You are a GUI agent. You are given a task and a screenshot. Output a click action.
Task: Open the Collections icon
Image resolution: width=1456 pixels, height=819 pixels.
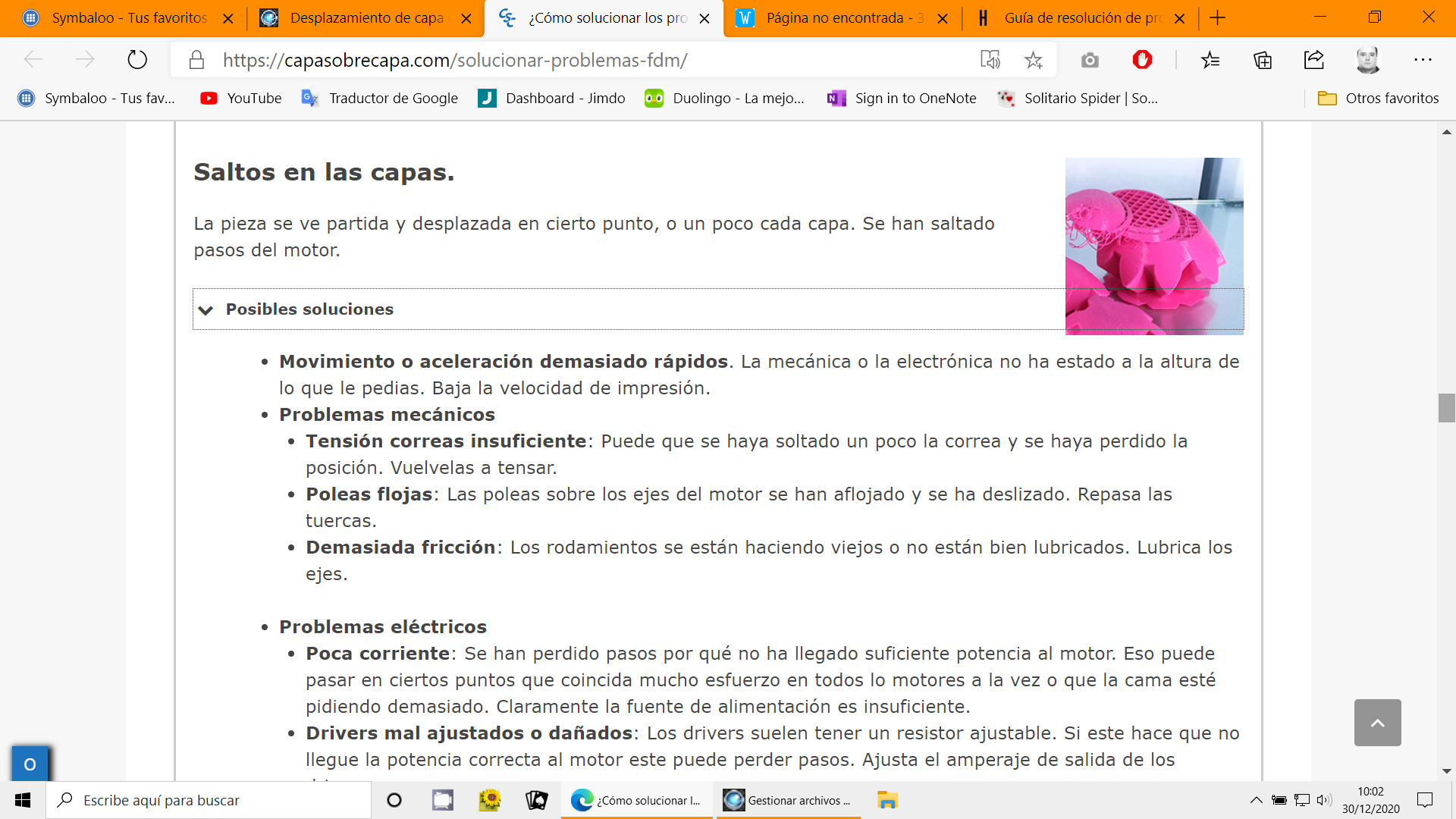pos(1263,60)
